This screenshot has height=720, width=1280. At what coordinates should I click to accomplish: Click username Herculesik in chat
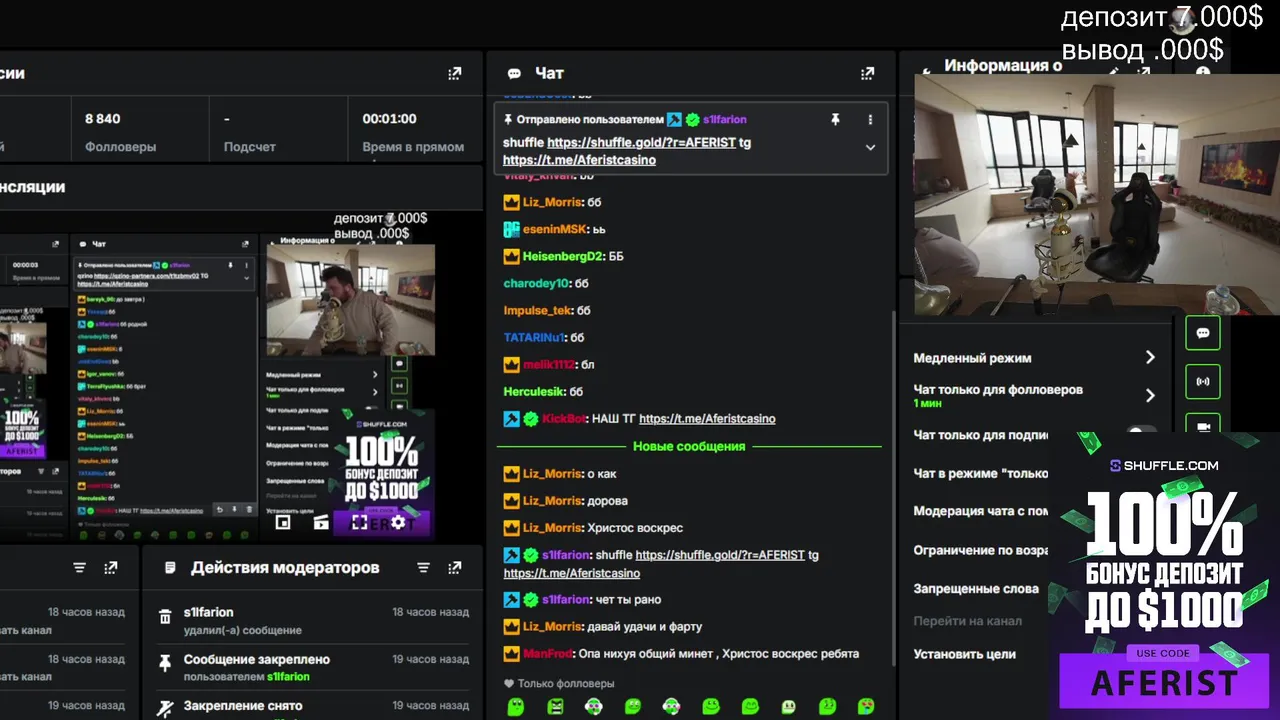[534, 392]
